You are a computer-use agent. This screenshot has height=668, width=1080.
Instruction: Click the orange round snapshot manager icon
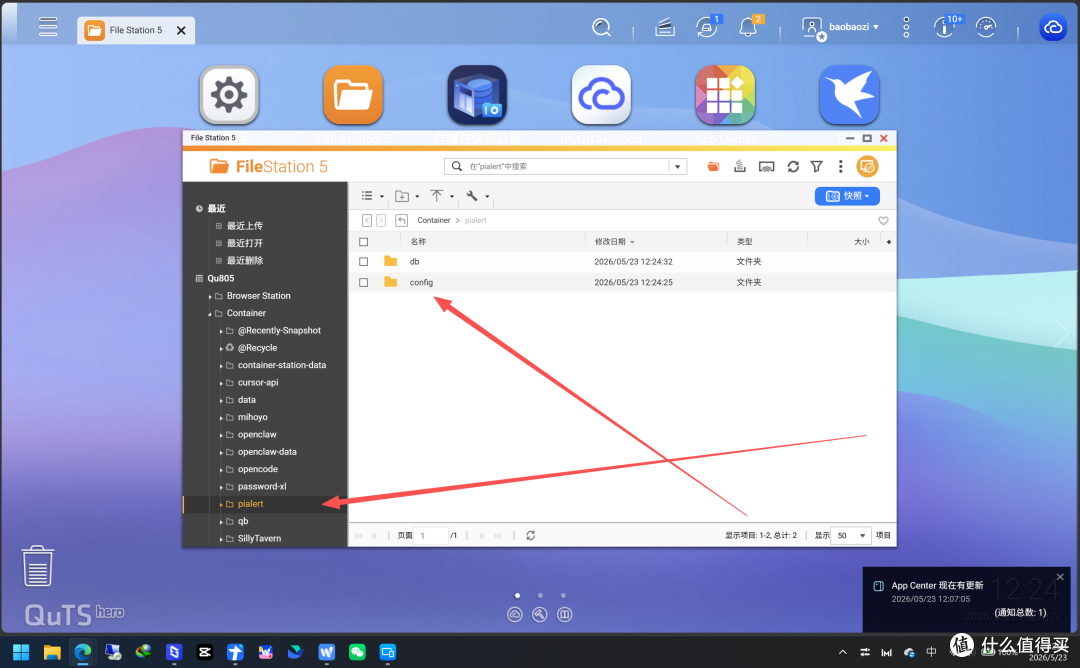point(867,167)
